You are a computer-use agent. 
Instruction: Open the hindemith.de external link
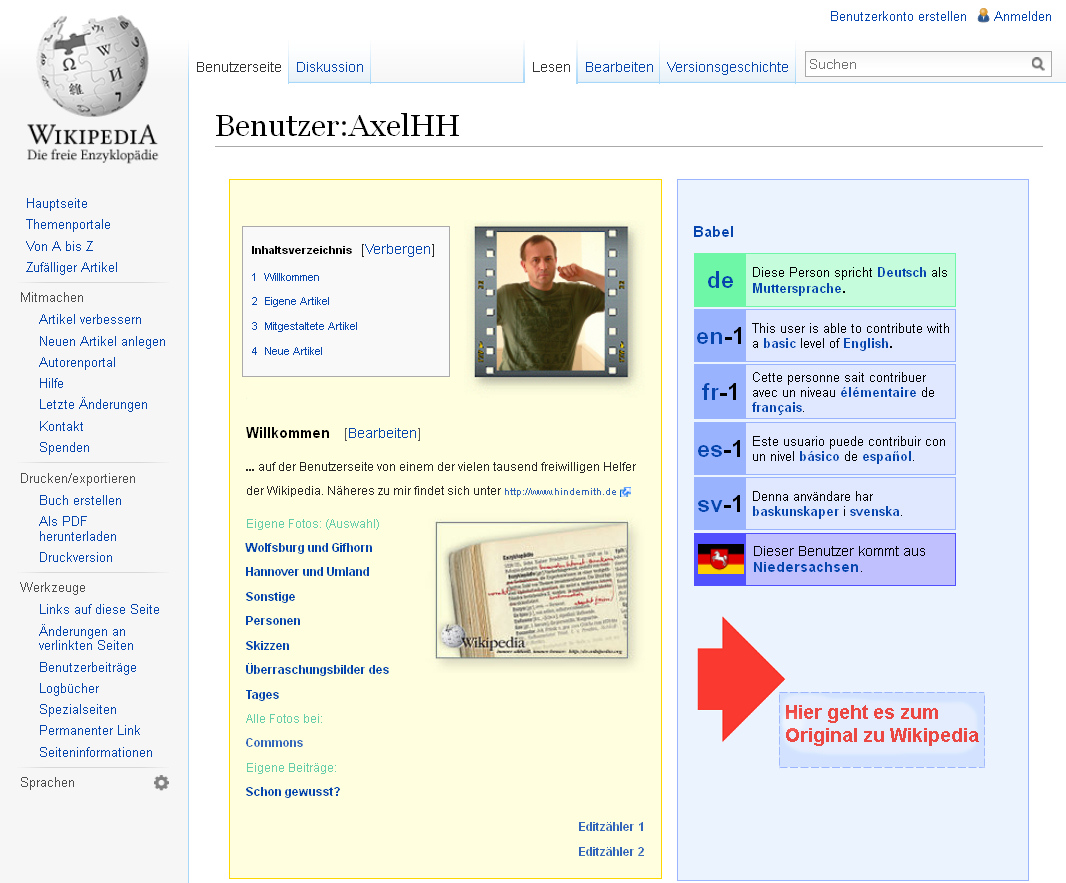click(560, 491)
